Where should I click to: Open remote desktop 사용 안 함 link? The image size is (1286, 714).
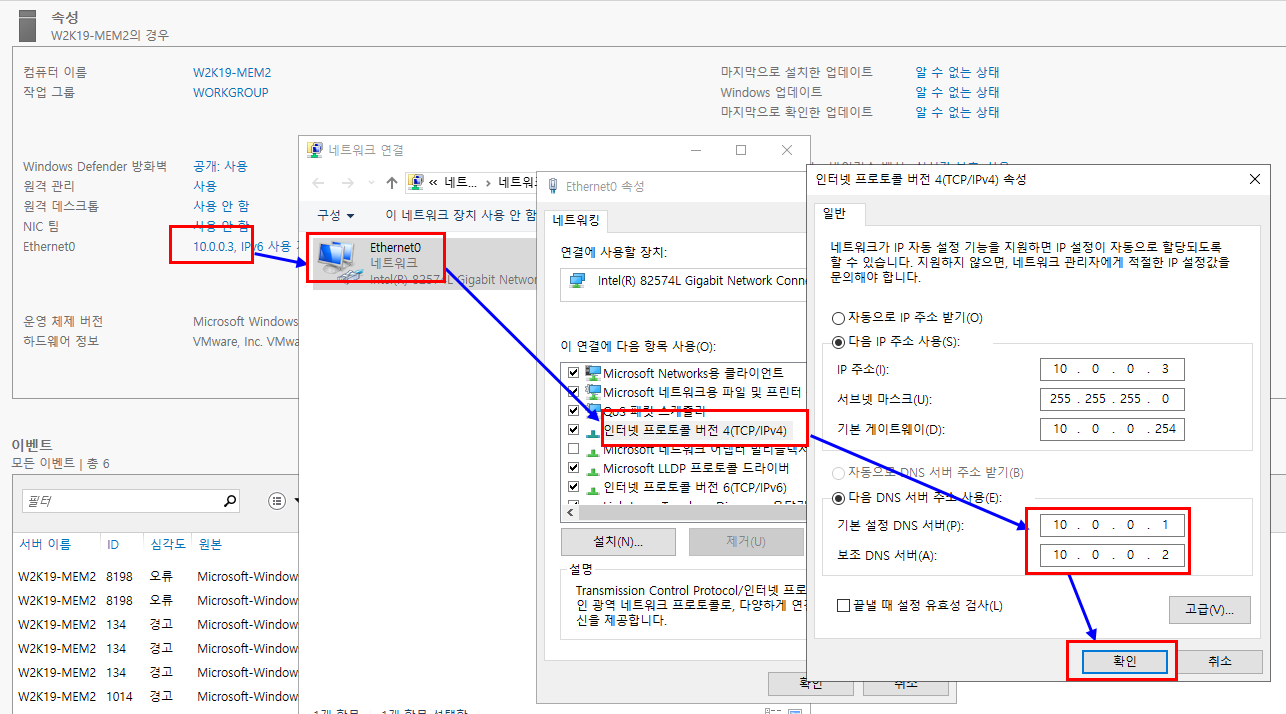click(x=221, y=206)
